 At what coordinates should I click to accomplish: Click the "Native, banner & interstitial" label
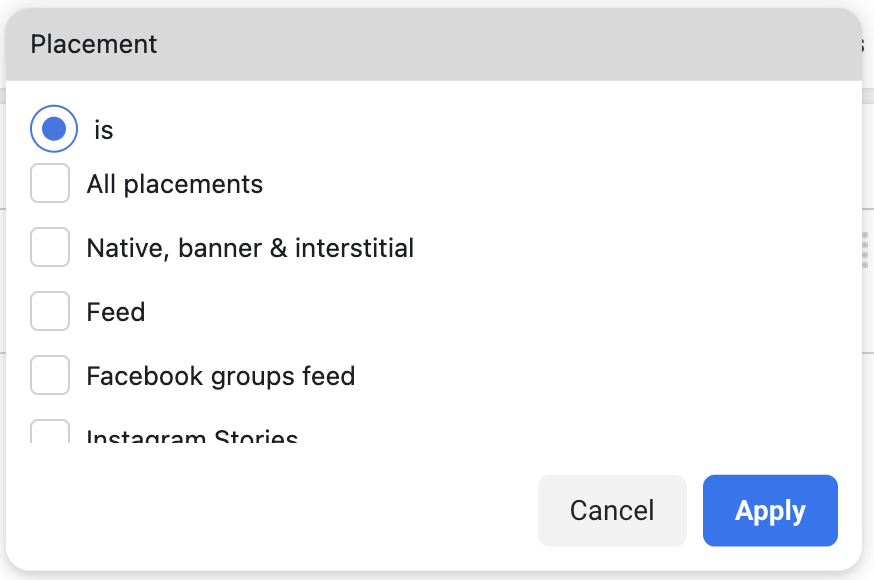coord(250,248)
